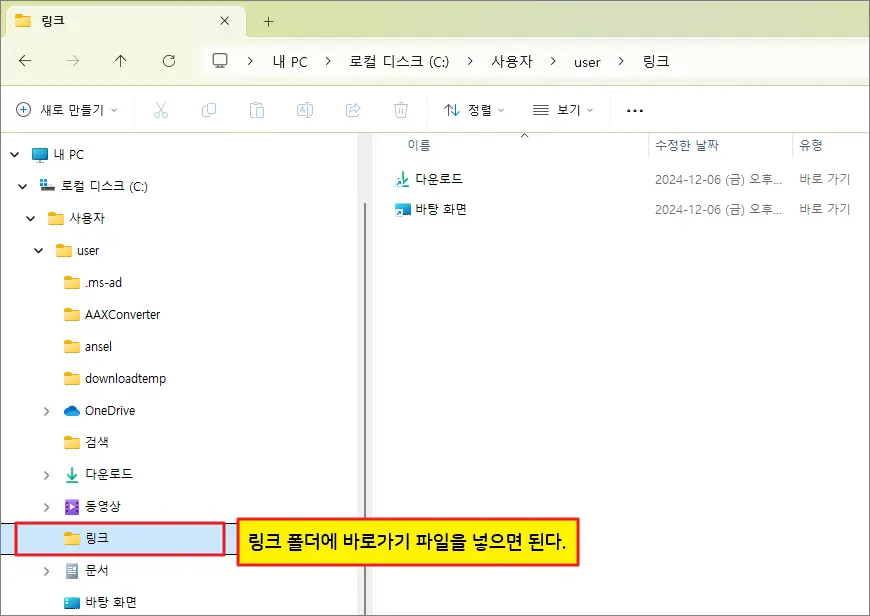The height and width of the screenshot is (616, 870).
Task: Select the 사용자 folder in tree
Action: (x=76, y=219)
